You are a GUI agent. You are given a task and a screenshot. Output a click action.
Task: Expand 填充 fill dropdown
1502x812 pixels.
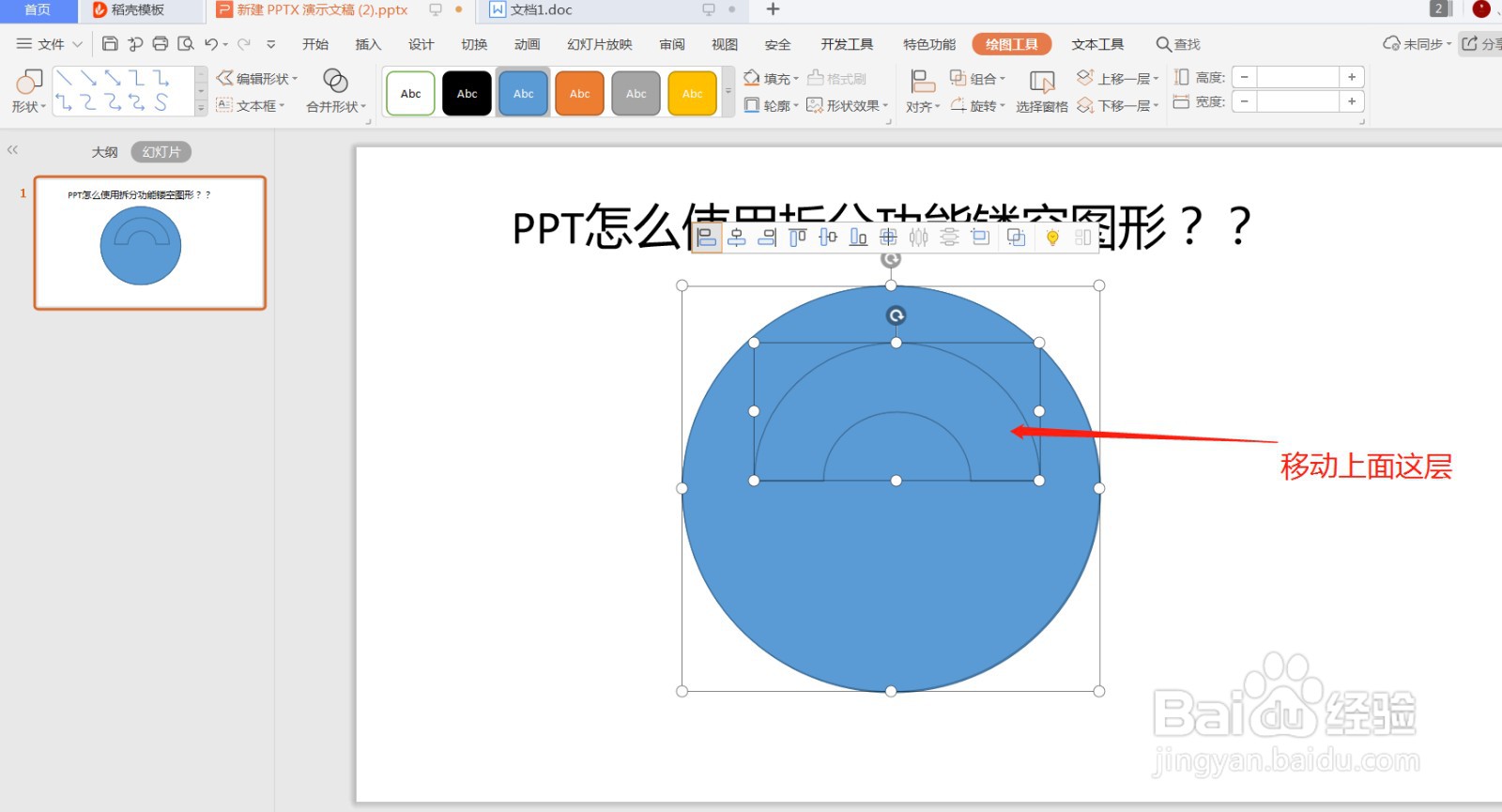796,79
